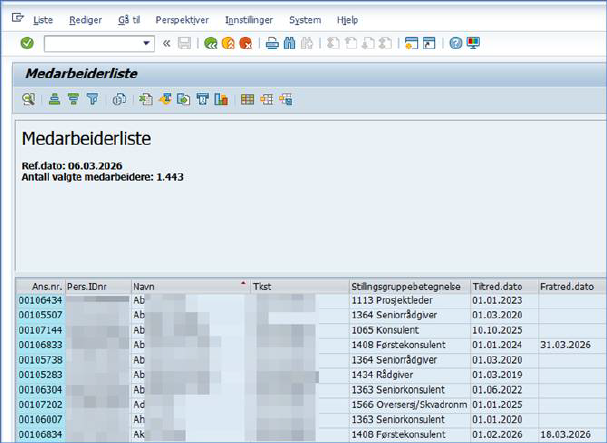Screen dimensions: 607x443
Task: Select the Tiltred.dato column header
Action: 504,287
